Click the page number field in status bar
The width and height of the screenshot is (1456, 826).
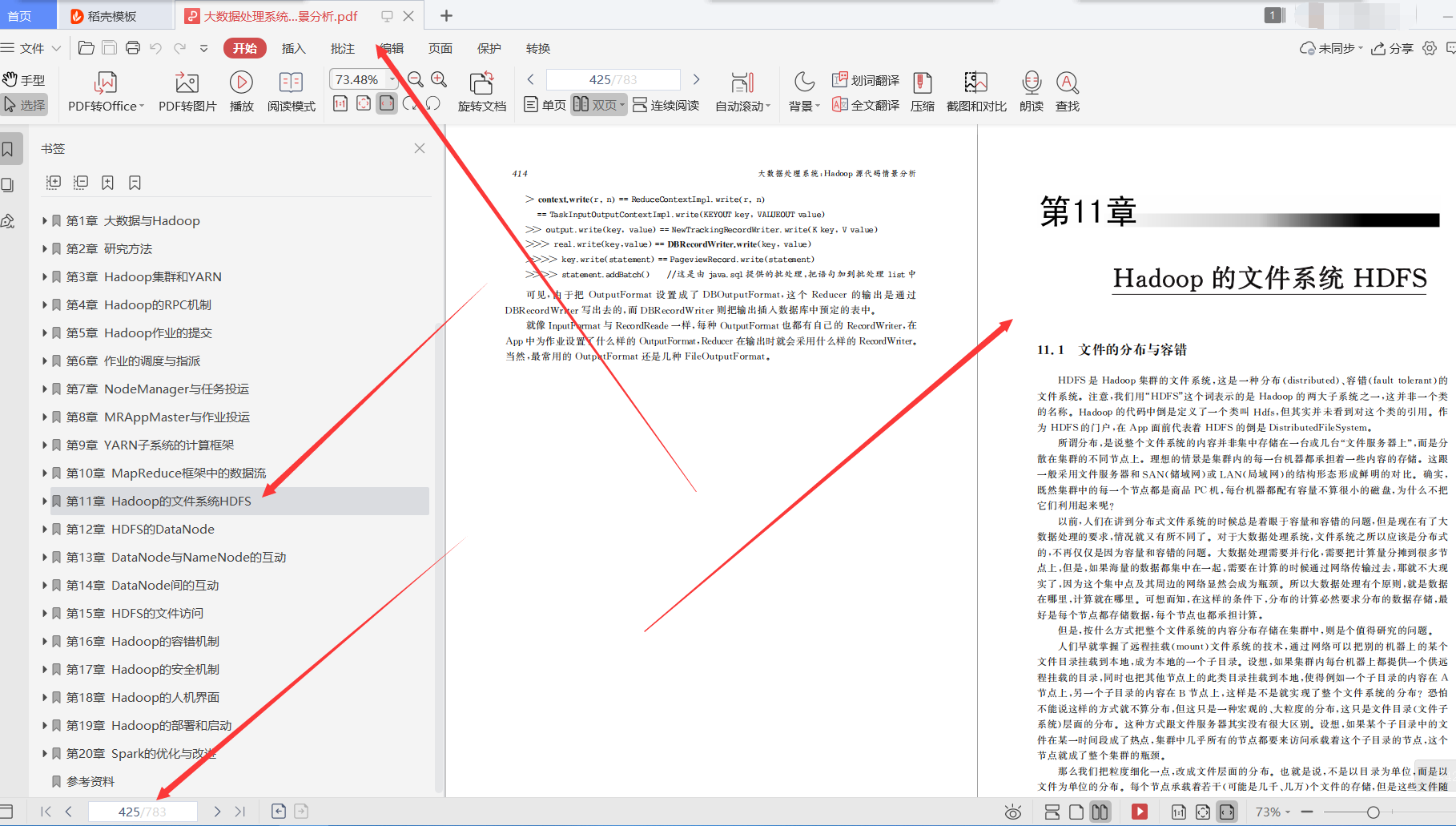click(143, 812)
